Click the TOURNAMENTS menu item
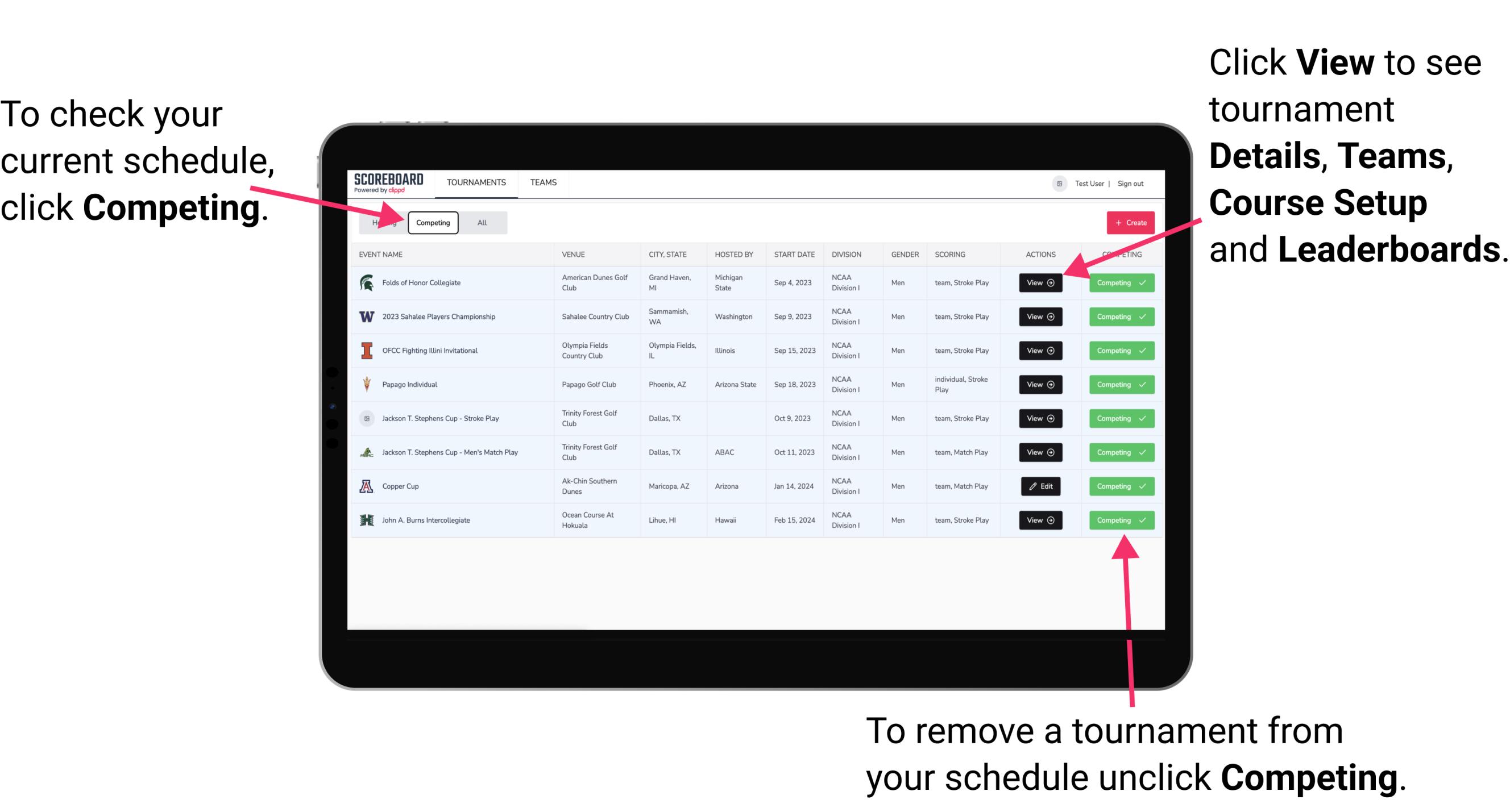 477,182
